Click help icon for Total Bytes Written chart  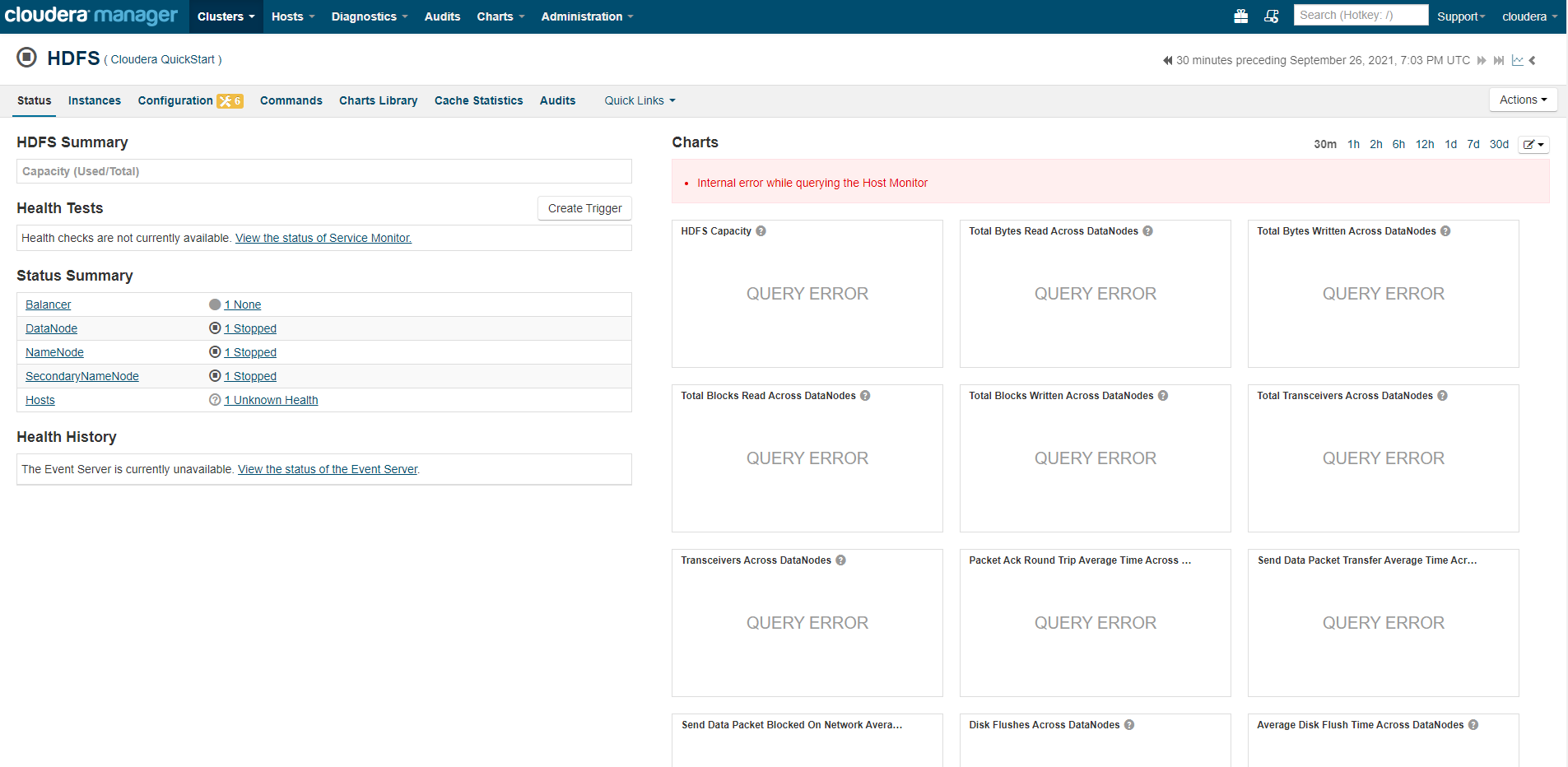point(1445,231)
